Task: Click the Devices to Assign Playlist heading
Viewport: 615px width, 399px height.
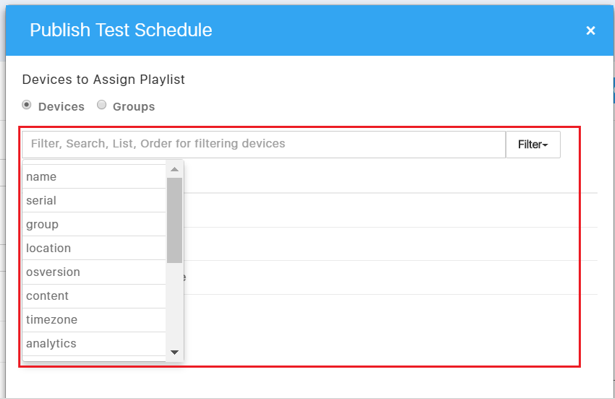Action: point(103,79)
